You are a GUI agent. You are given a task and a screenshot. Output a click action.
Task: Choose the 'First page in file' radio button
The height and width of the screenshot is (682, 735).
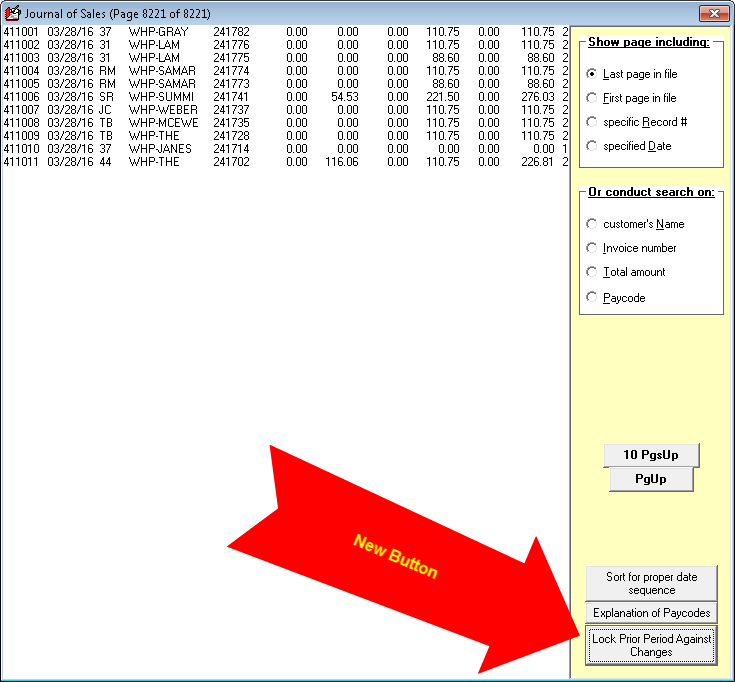tap(592, 98)
